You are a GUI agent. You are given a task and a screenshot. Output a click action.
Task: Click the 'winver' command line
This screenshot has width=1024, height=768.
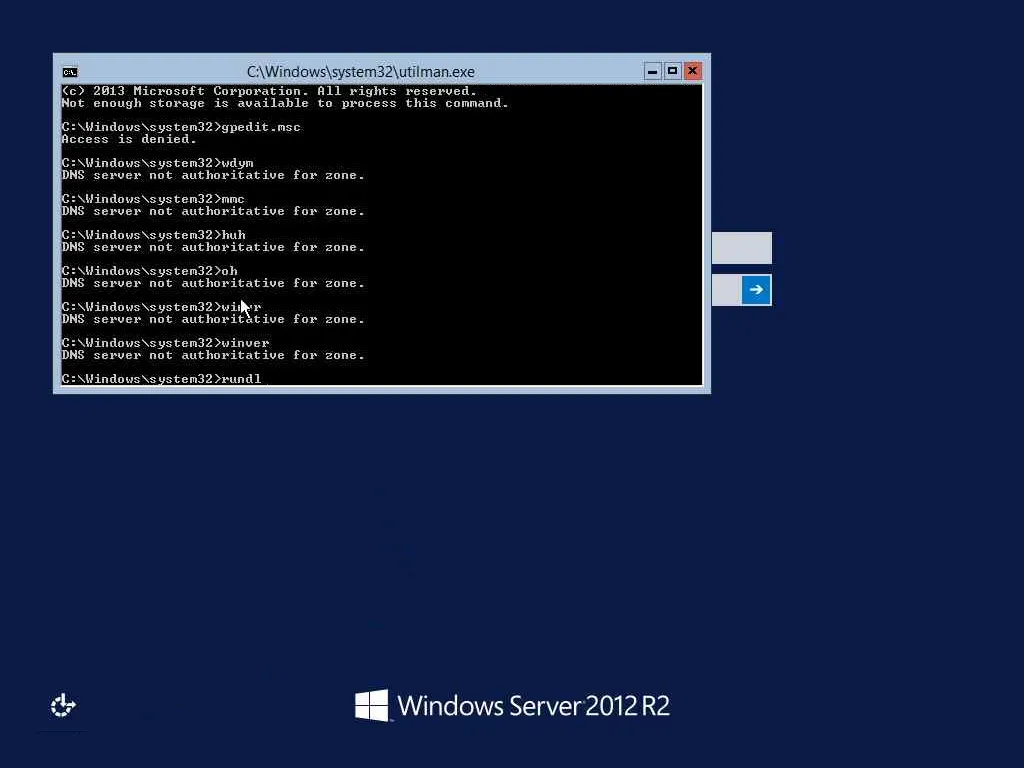[165, 342]
